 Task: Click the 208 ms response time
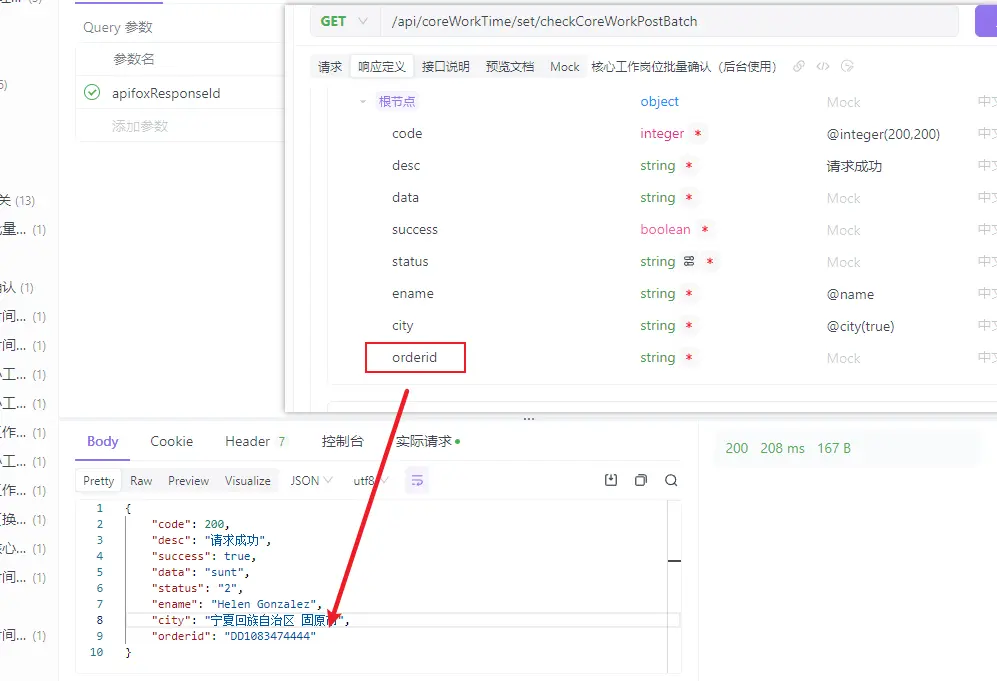782,448
